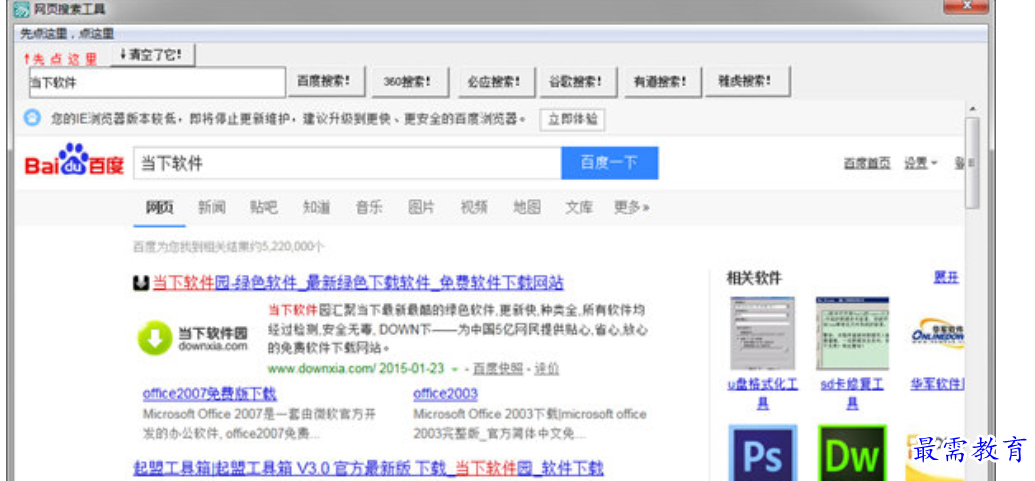The image size is (1035, 481).
Task: Open the dropdown arrow beside downxia.com URL
Action: click(x=455, y=369)
